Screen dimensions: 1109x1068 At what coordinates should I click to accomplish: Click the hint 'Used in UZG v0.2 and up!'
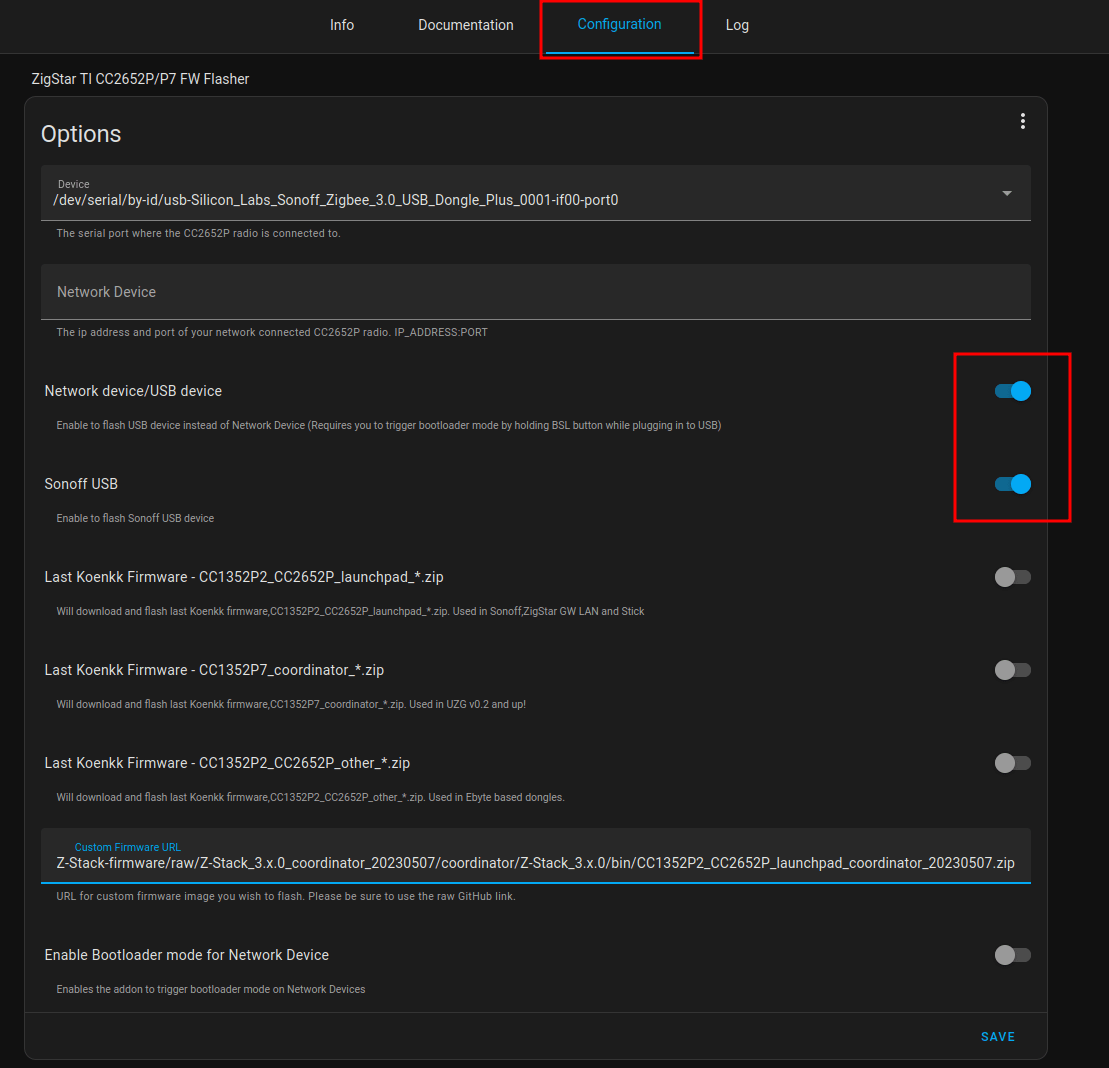[468, 704]
